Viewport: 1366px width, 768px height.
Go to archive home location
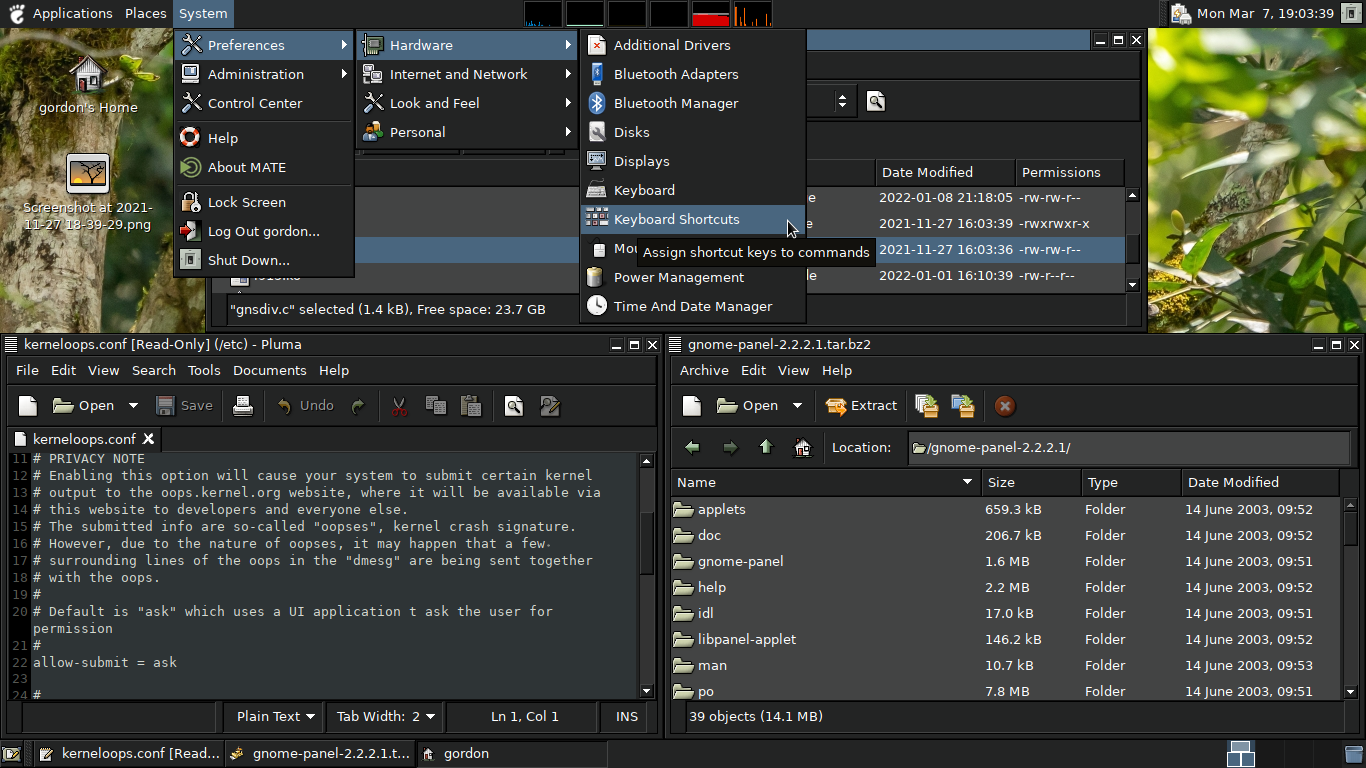pos(802,448)
